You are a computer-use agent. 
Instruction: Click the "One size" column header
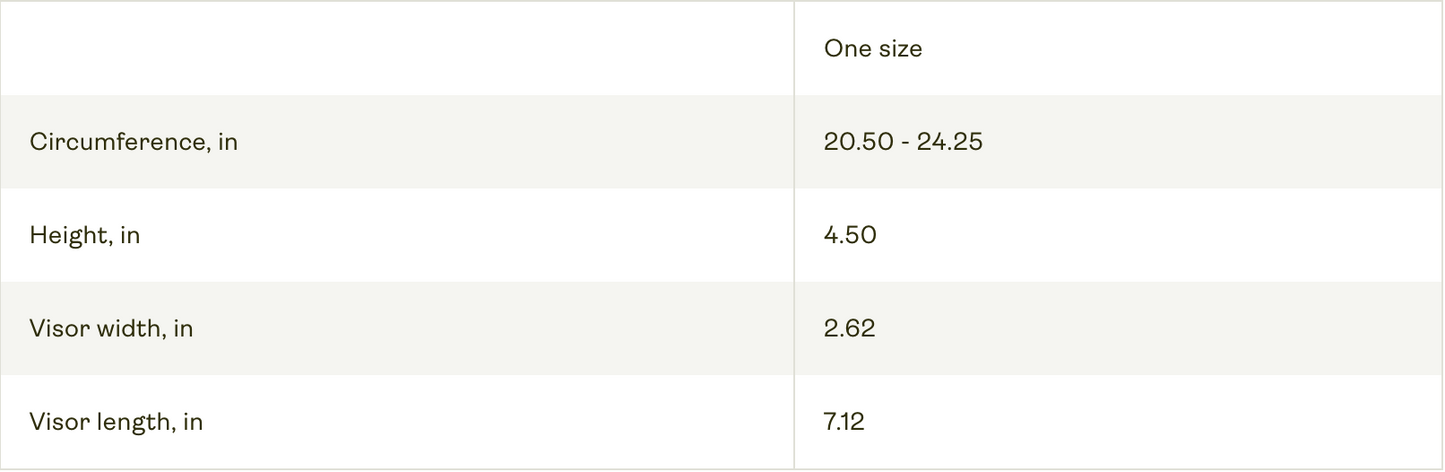872,48
